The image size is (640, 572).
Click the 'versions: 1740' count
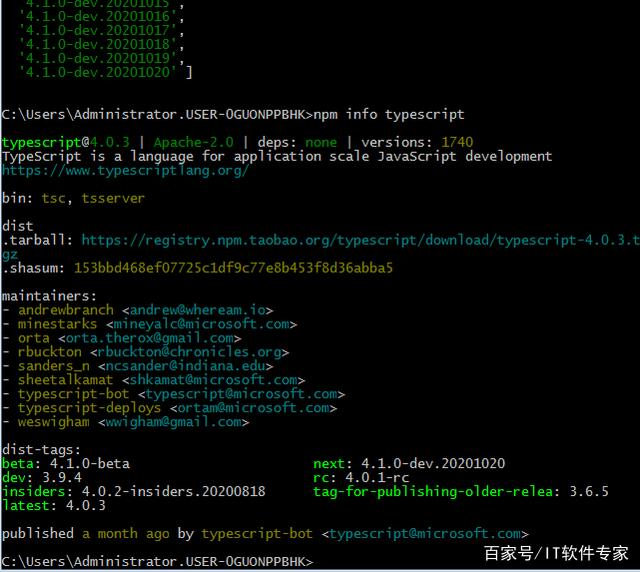point(417,142)
